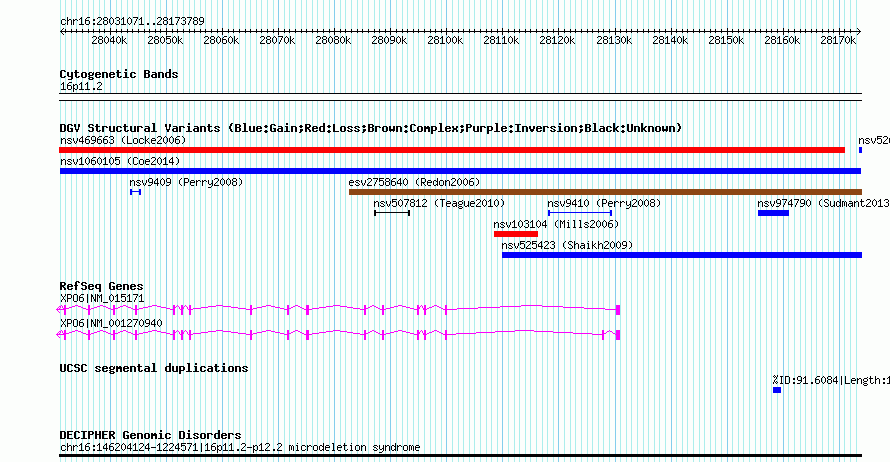The image size is (890, 462).
Task: Click the nsv9409 (Perry2008) label
Action: pyautogui.click(x=186, y=182)
